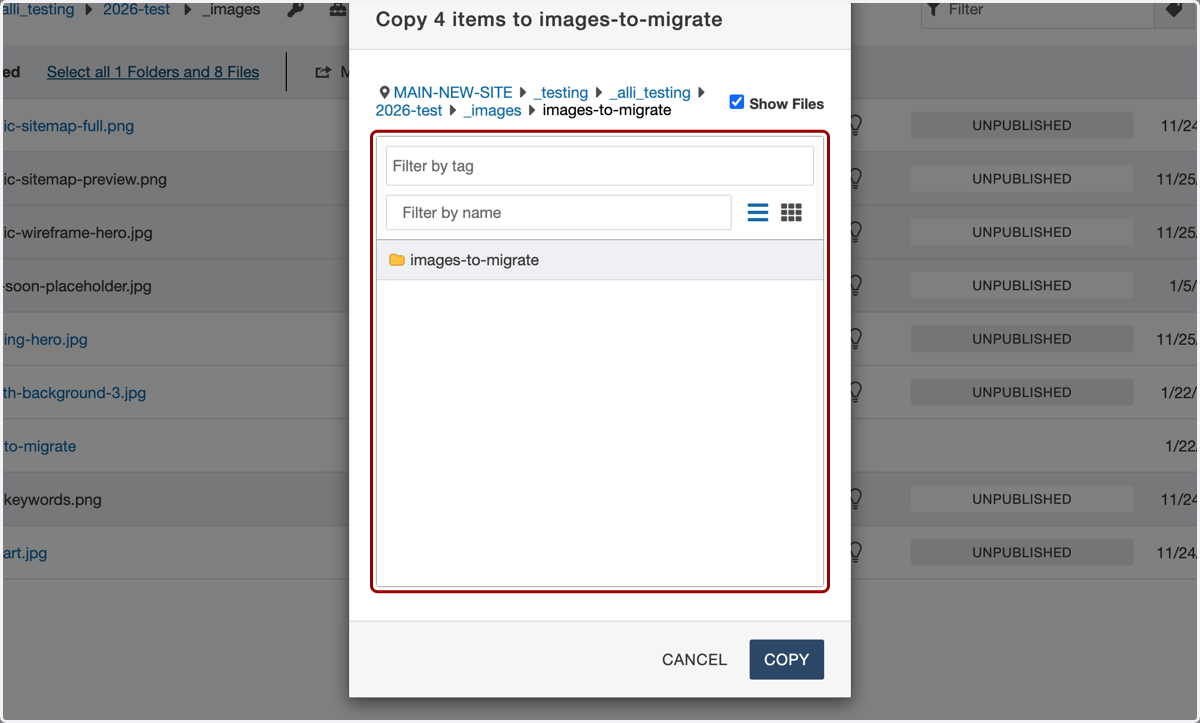Click the tag icon beside the Filter box
This screenshot has height=723, width=1200.
click(1174, 9)
